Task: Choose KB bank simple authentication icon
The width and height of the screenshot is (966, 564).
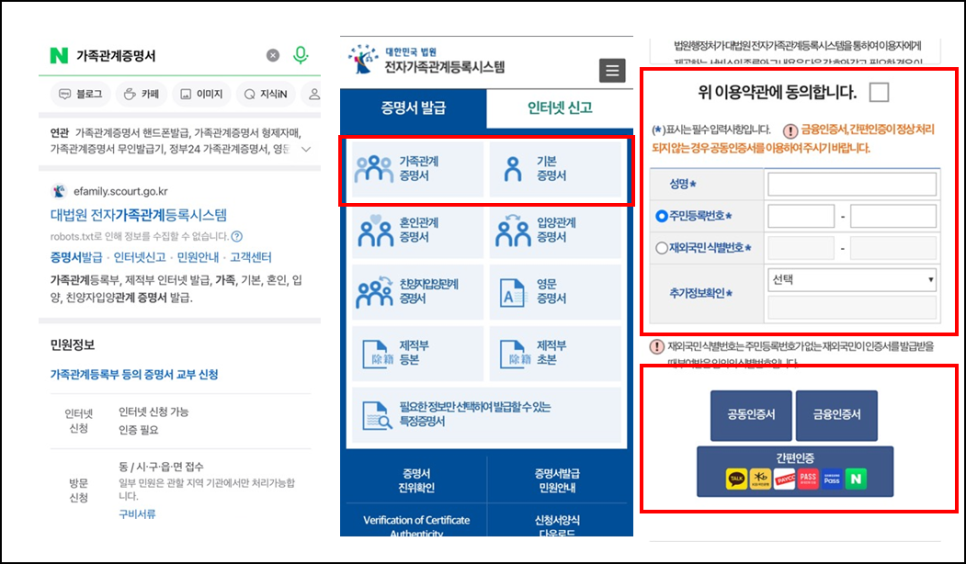Action: (760, 479)
